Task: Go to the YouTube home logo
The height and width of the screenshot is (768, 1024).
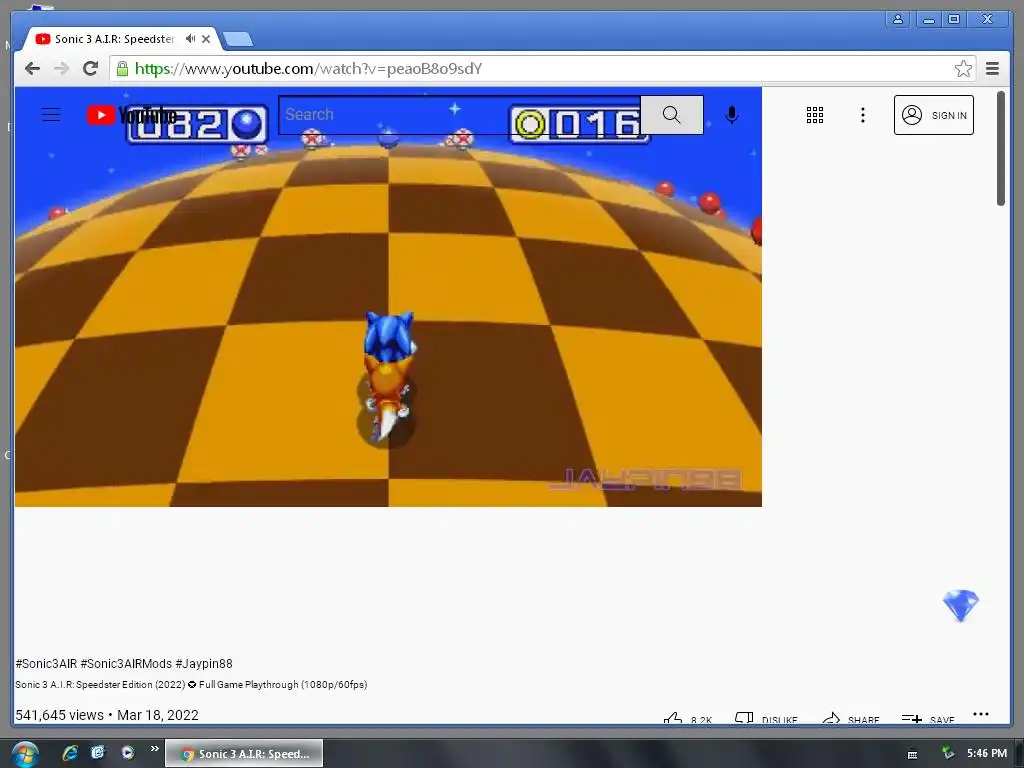Action: coord(131,115)
